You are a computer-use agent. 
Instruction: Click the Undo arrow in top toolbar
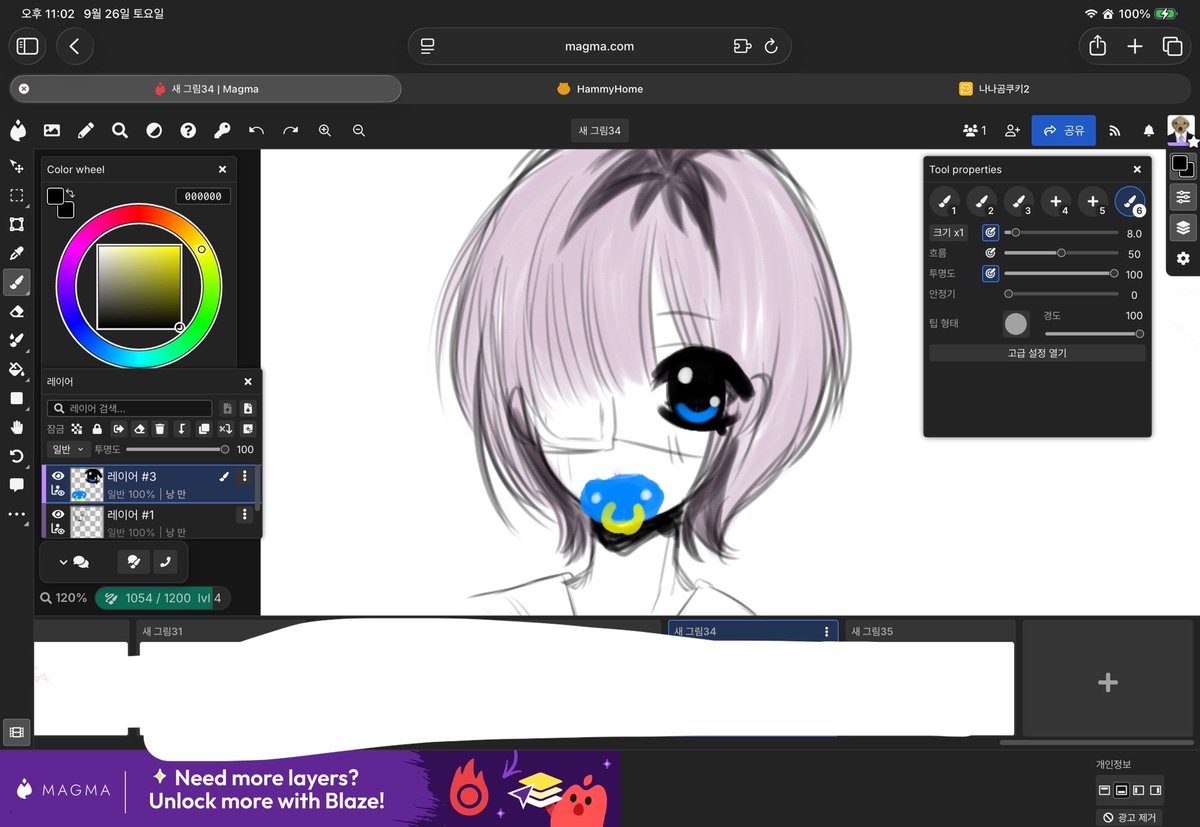pyautogui.click(x=256, y=130)
